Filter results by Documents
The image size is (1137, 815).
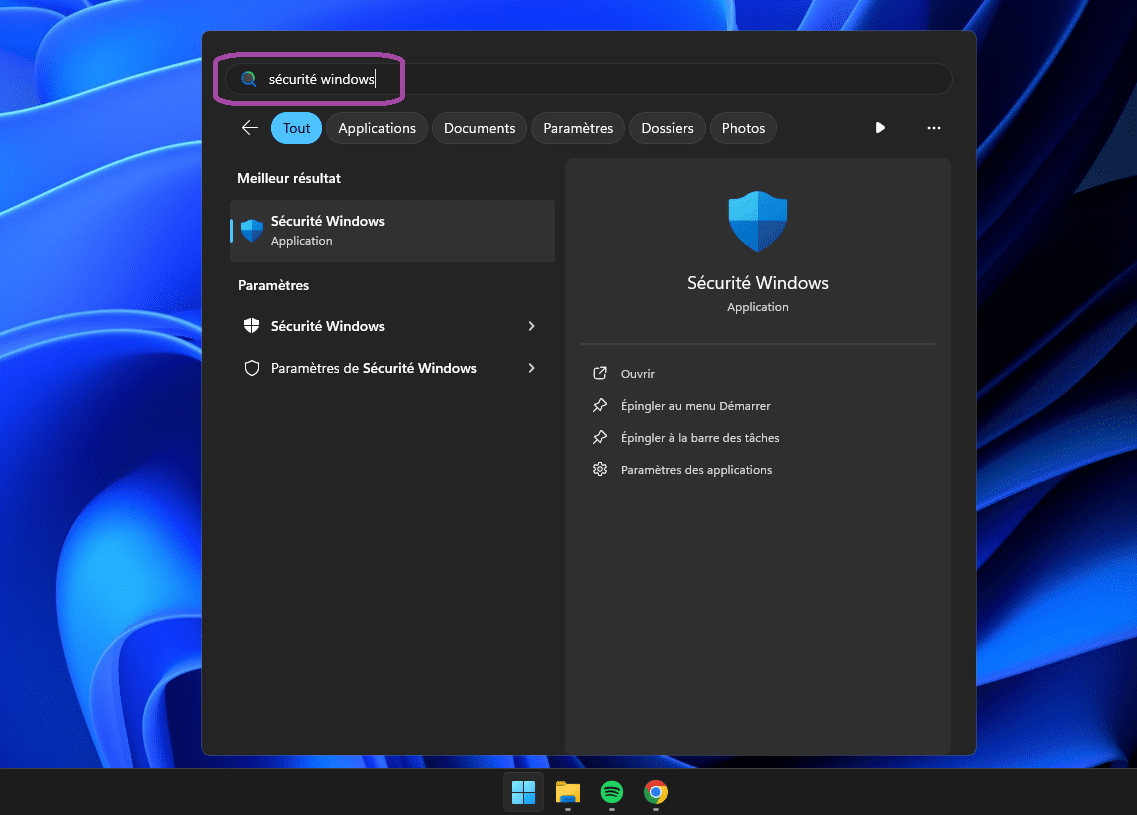[479, 128]
